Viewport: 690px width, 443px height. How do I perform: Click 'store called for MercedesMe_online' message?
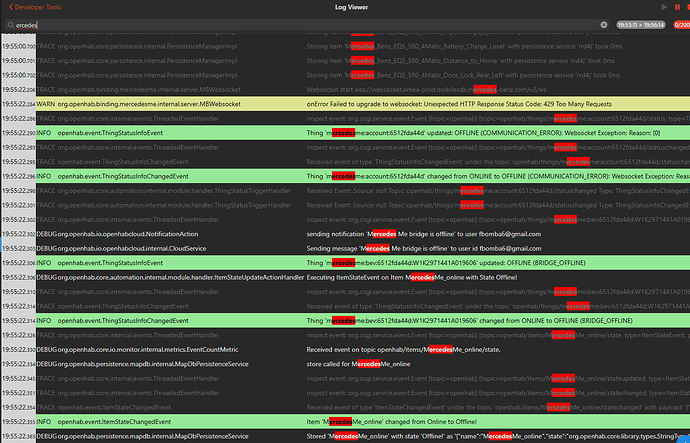[359, 364]
